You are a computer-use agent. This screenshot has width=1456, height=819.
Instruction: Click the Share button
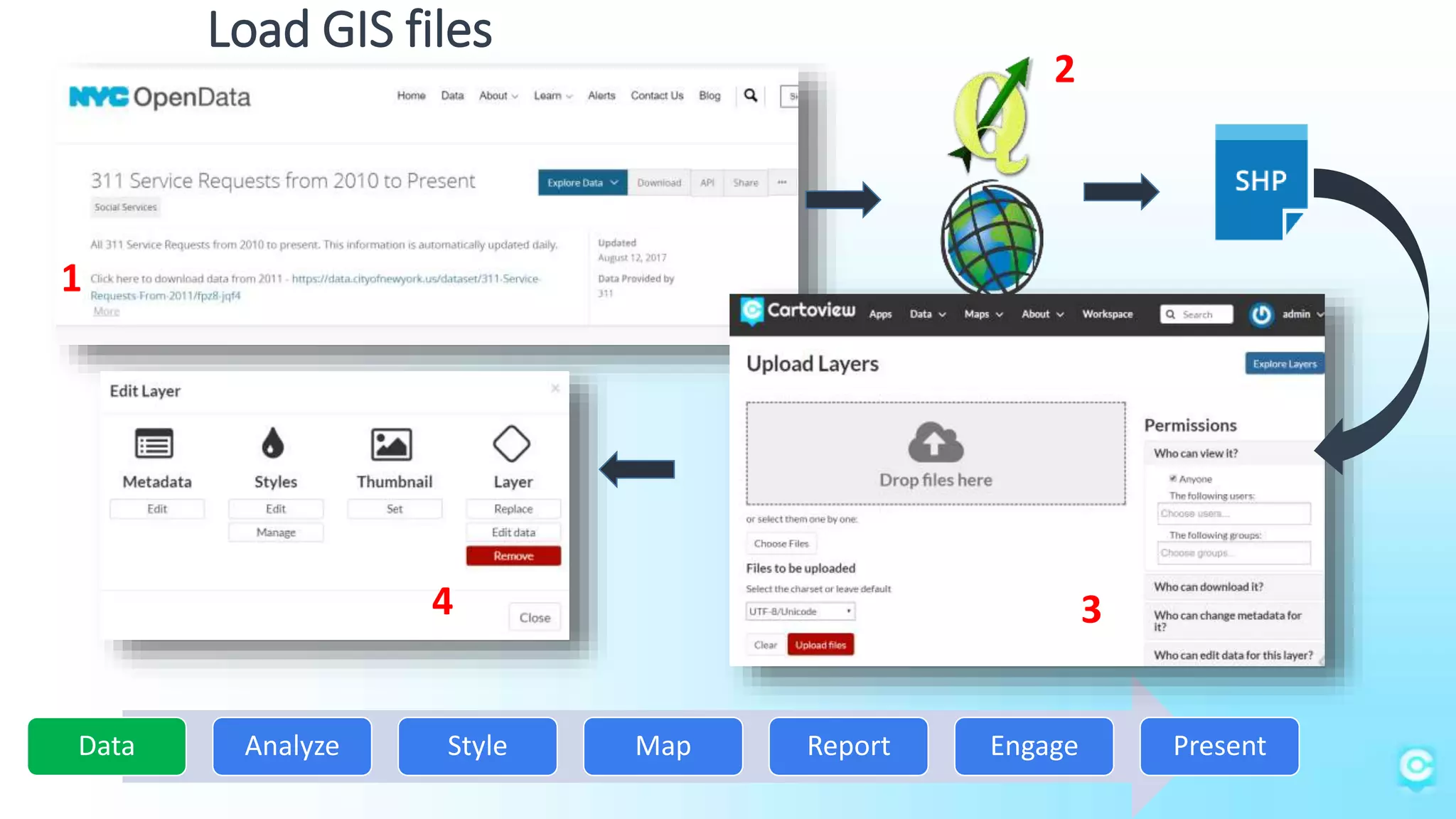pyautogui.click(x=746, y=183)
